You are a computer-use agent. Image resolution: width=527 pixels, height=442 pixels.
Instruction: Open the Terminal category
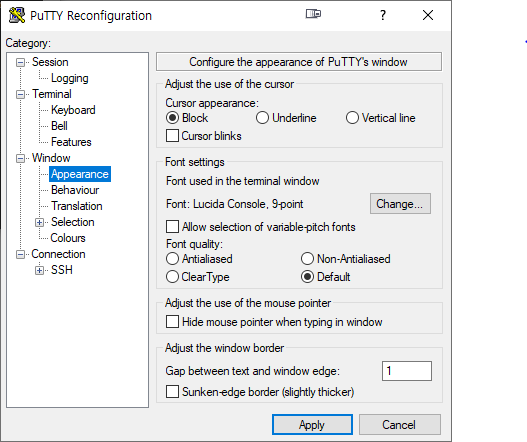(x=52, y=94)
